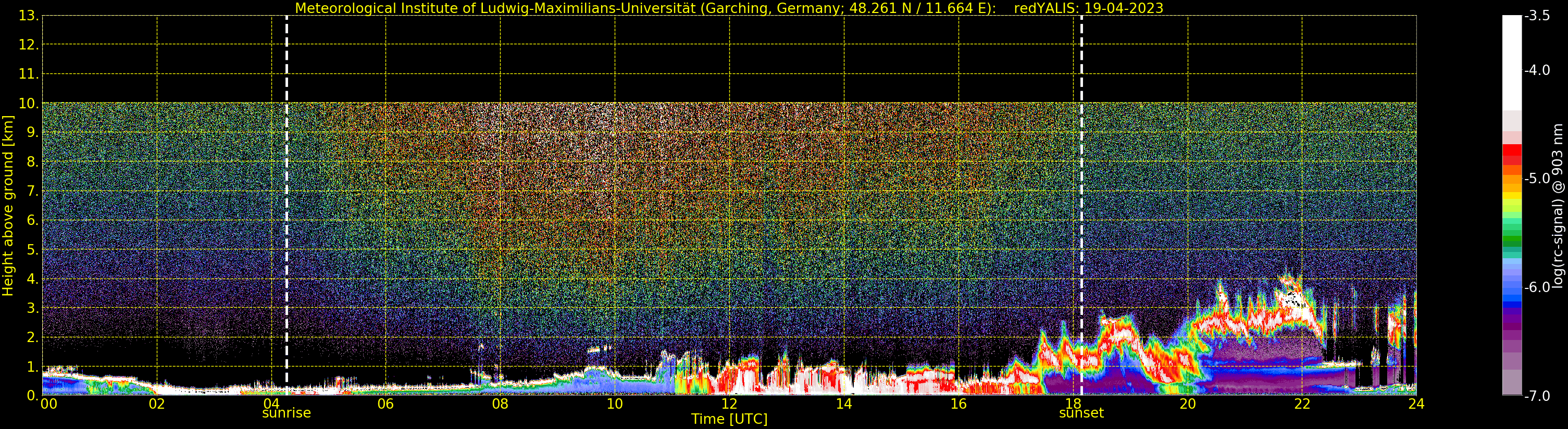Image resolution: width=1568 pixels, height=429 pixels.
Task: Click the height axis tick '5.'
Action: coord(32,249)
